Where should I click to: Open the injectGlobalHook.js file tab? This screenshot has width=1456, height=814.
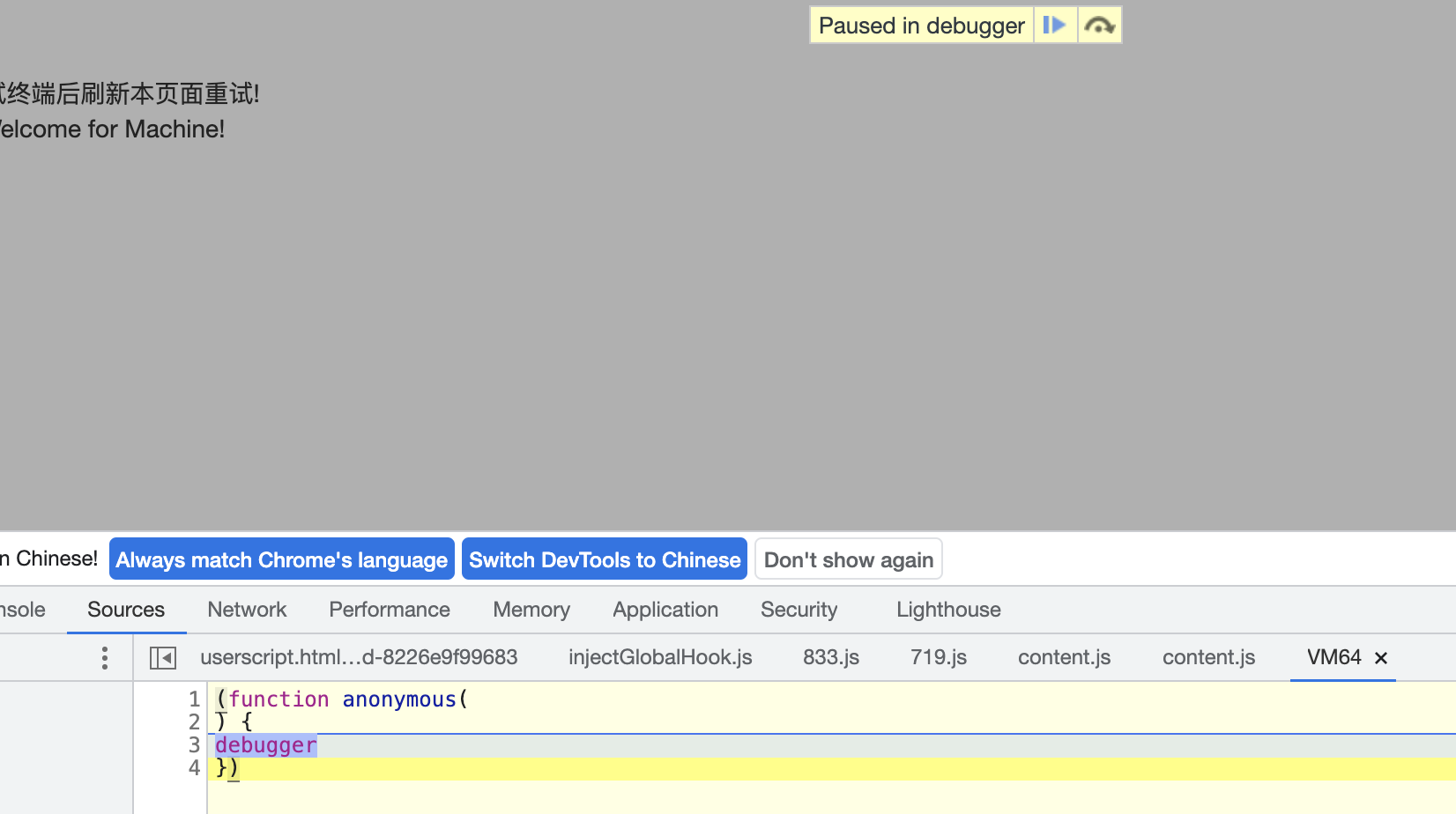point(659,657)
